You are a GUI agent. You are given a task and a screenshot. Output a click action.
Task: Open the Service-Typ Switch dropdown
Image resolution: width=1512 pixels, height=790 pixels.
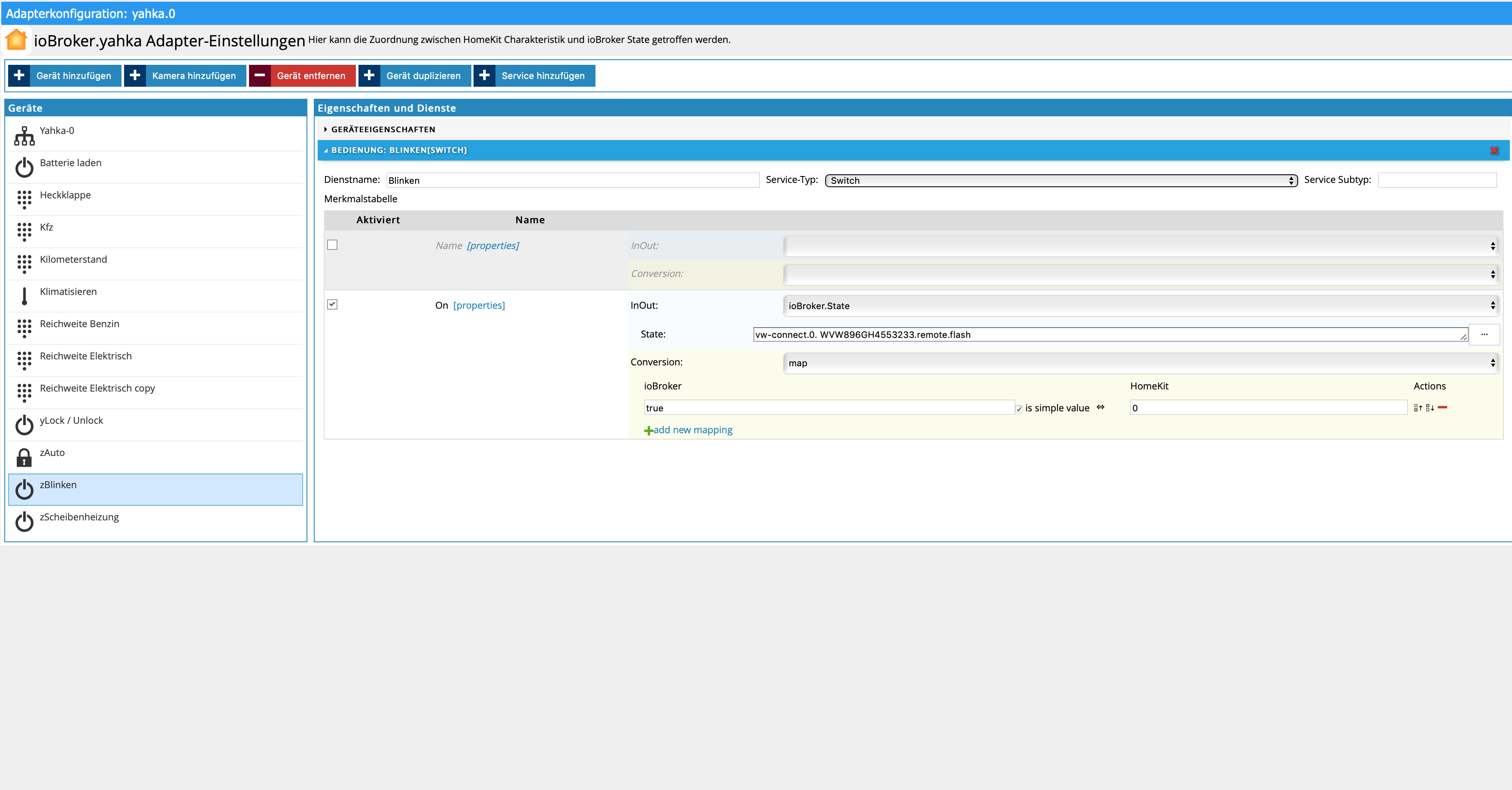pyautogui.click(x=1061, y=181)
